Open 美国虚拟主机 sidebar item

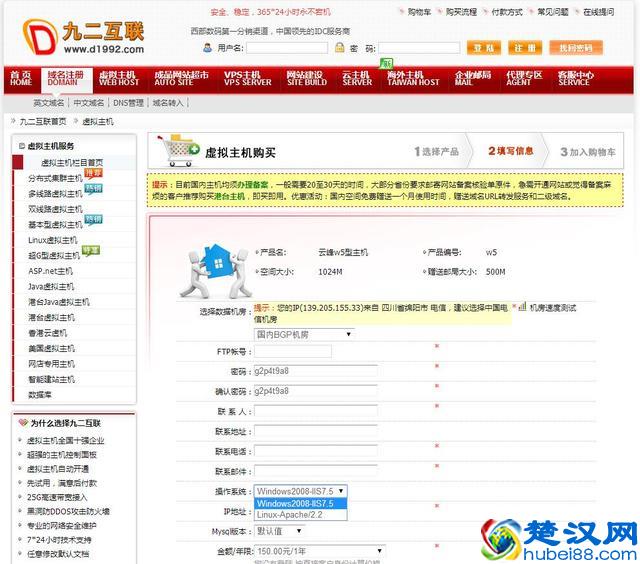(51, 349)
